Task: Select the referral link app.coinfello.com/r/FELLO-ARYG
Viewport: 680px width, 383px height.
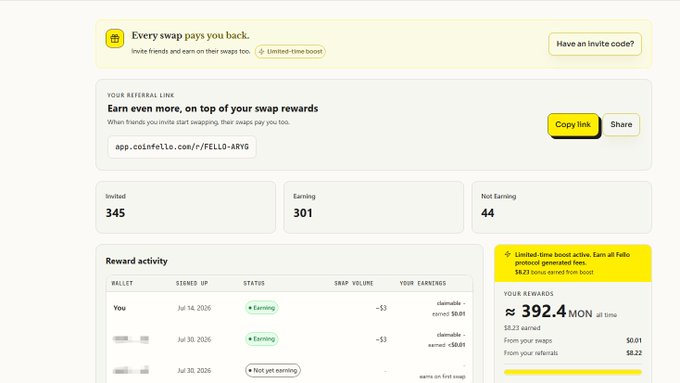Action: click(x=182, y=147)
